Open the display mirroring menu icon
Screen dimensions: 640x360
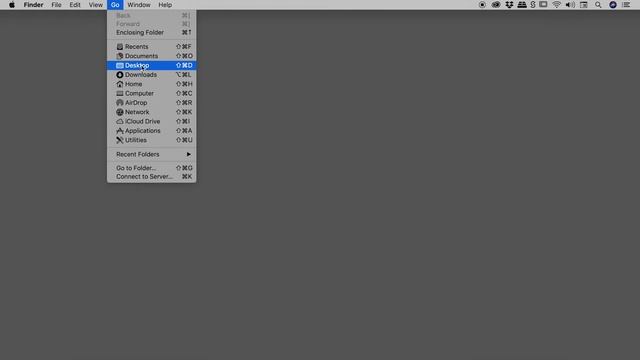(x=543, y=5)
